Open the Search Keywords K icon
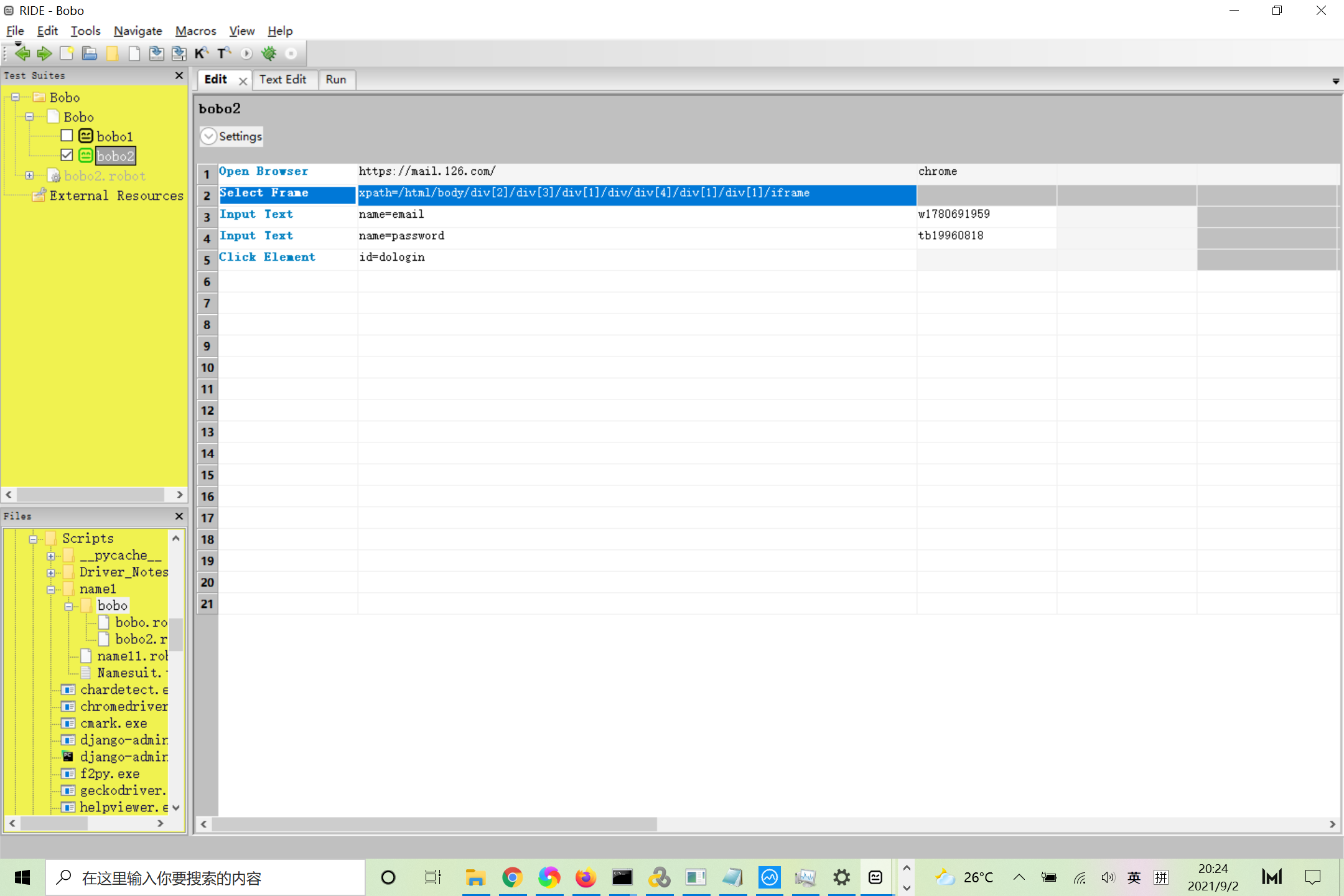Image resolution: width=1344 pixels, height=896 pixels. coord(201,54)
